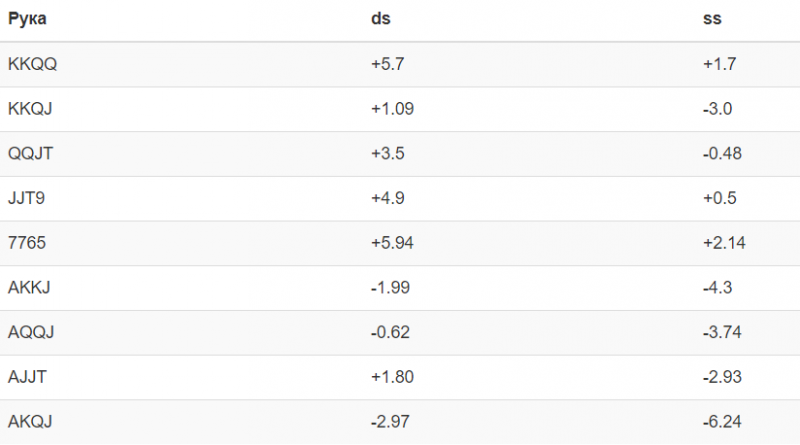
Task: Click the +5.7 ds value
Action: (388, 64)
